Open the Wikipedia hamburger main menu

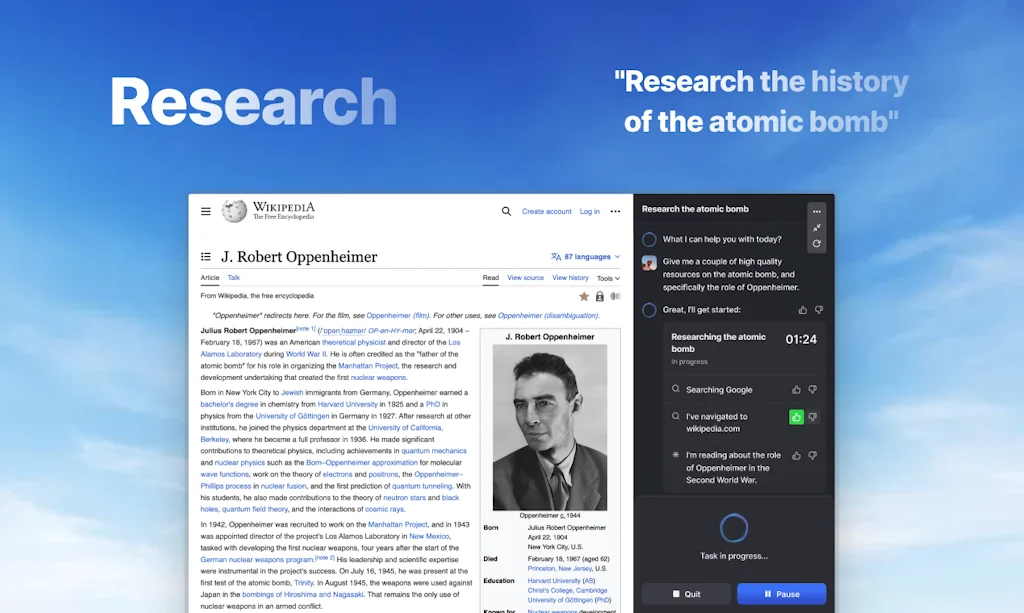point(206,211)
